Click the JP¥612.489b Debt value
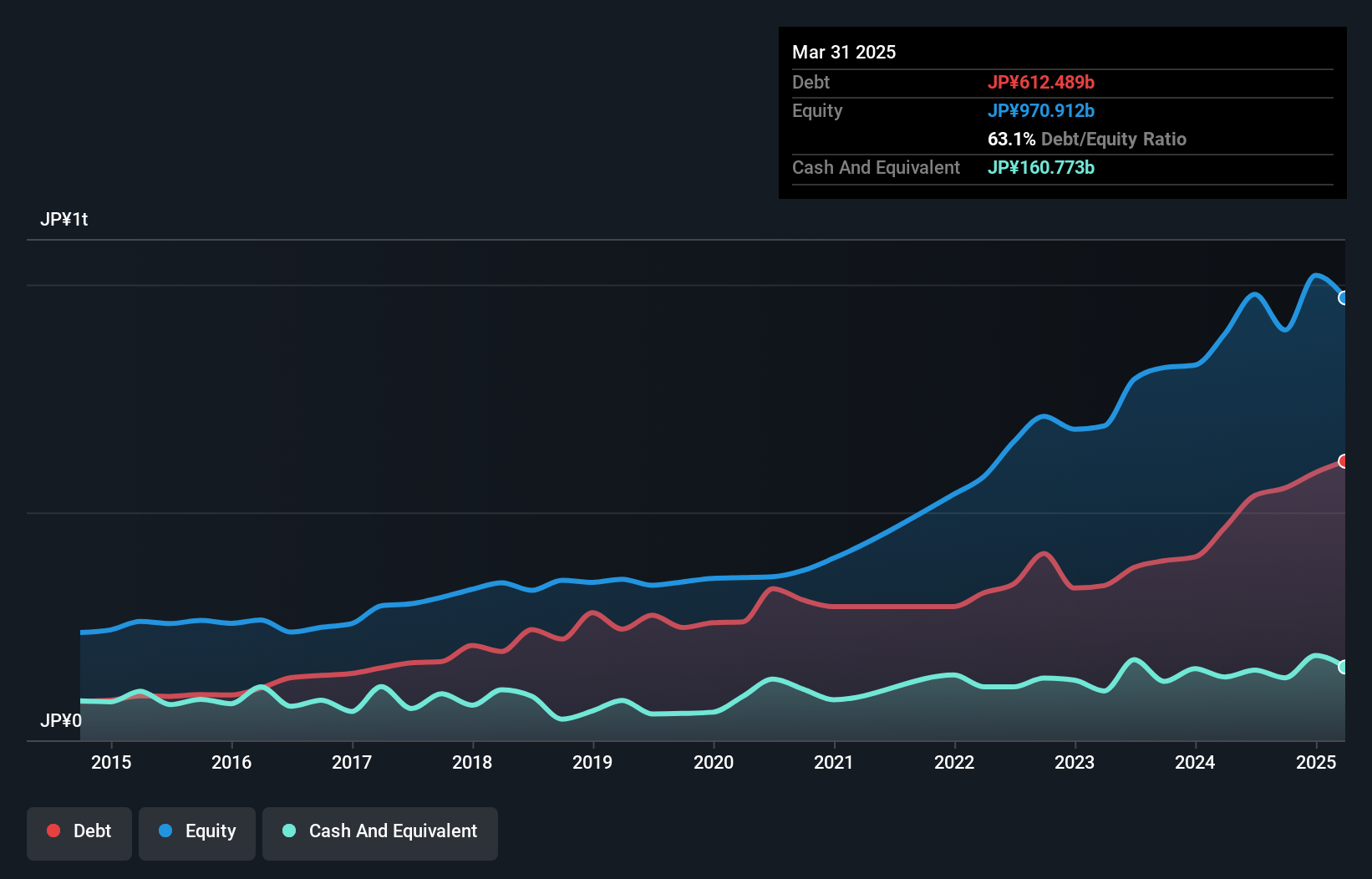The width and height of the screenshot is (1372, 879). [1042, 82]
